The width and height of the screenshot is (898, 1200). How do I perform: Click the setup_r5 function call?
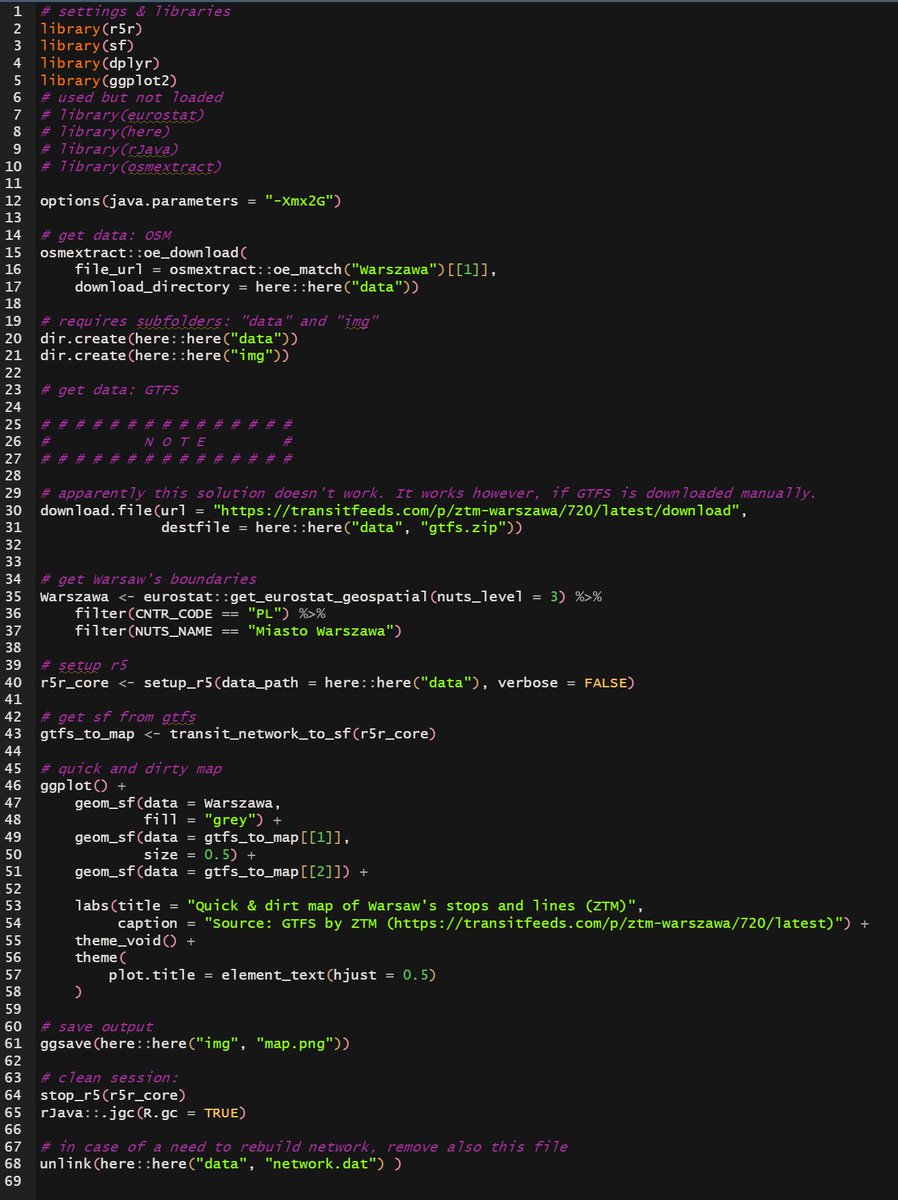click(389, 682)
